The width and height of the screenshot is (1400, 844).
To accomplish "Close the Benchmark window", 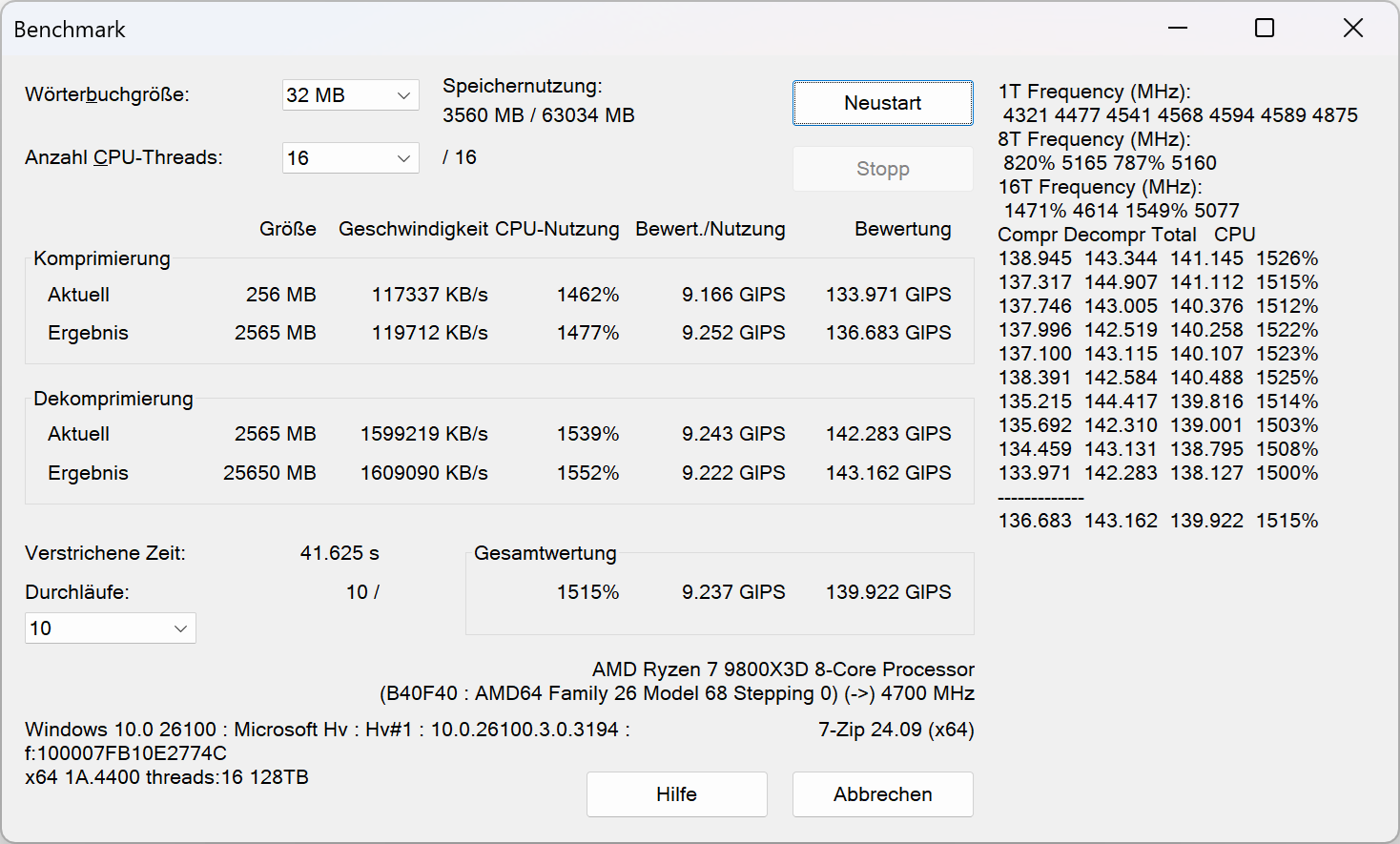I will tap(1352, 29).
